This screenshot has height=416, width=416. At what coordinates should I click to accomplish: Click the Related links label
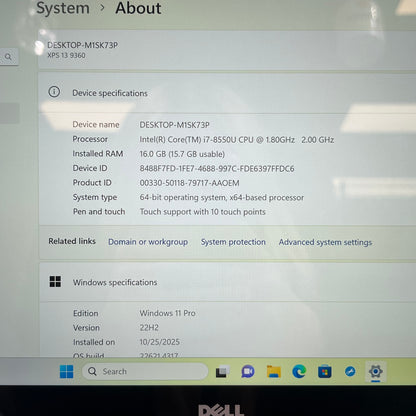72,241
